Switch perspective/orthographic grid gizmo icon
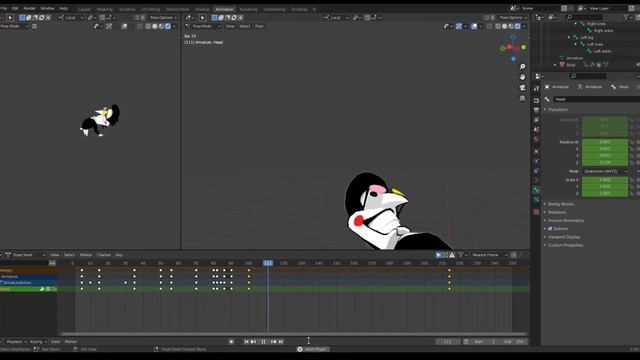640x360 pixels. pos(522,98)
